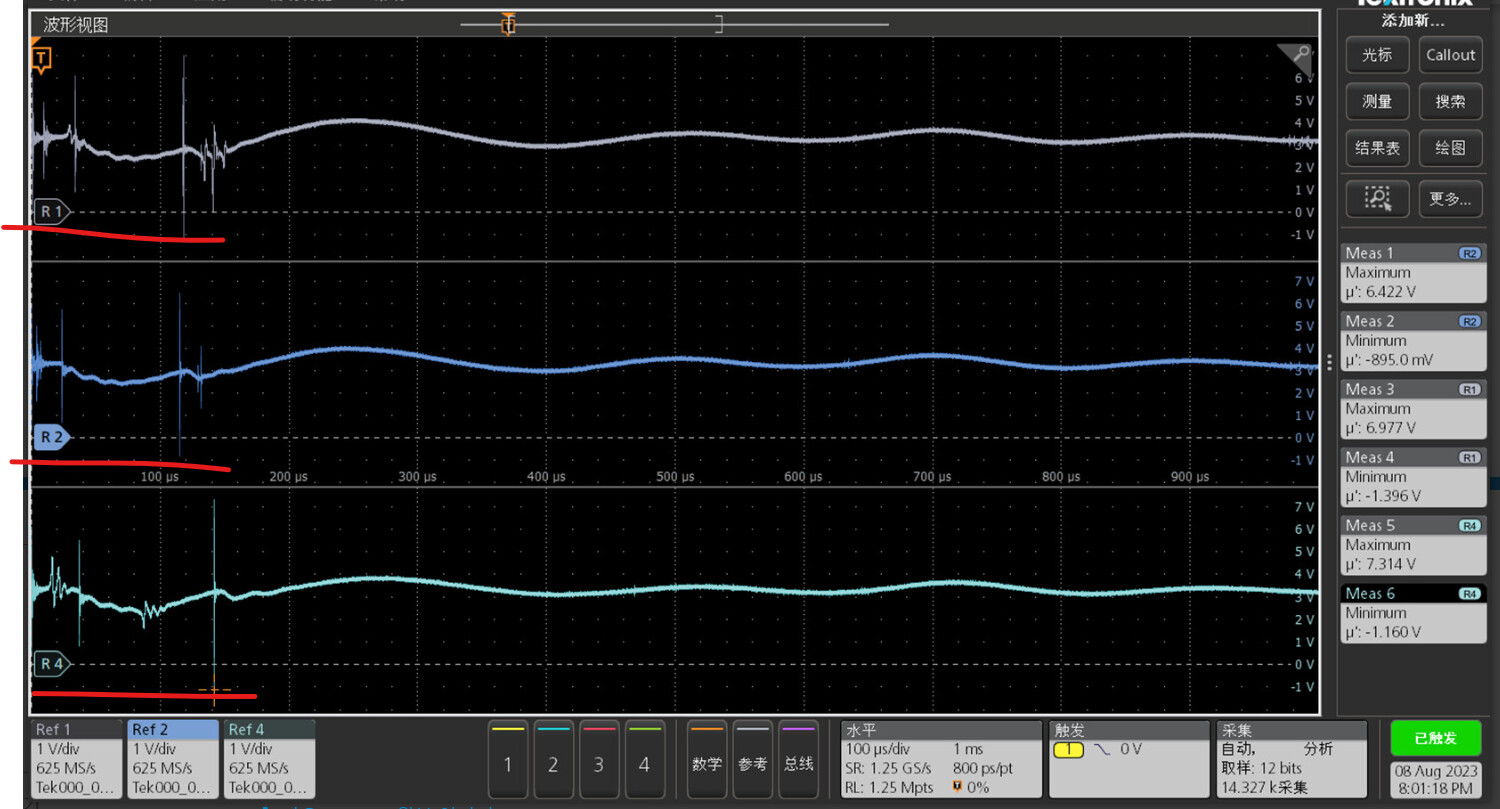Open the Meas 2 Minimum badge
Screen dimensions: 1500x809
point(1412,341)
